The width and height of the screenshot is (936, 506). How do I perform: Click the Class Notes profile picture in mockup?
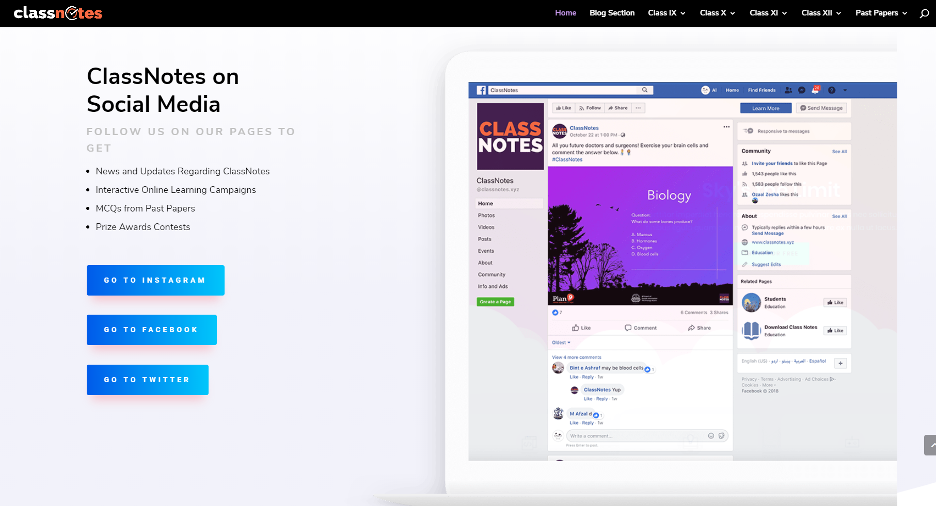coord(510,137)
